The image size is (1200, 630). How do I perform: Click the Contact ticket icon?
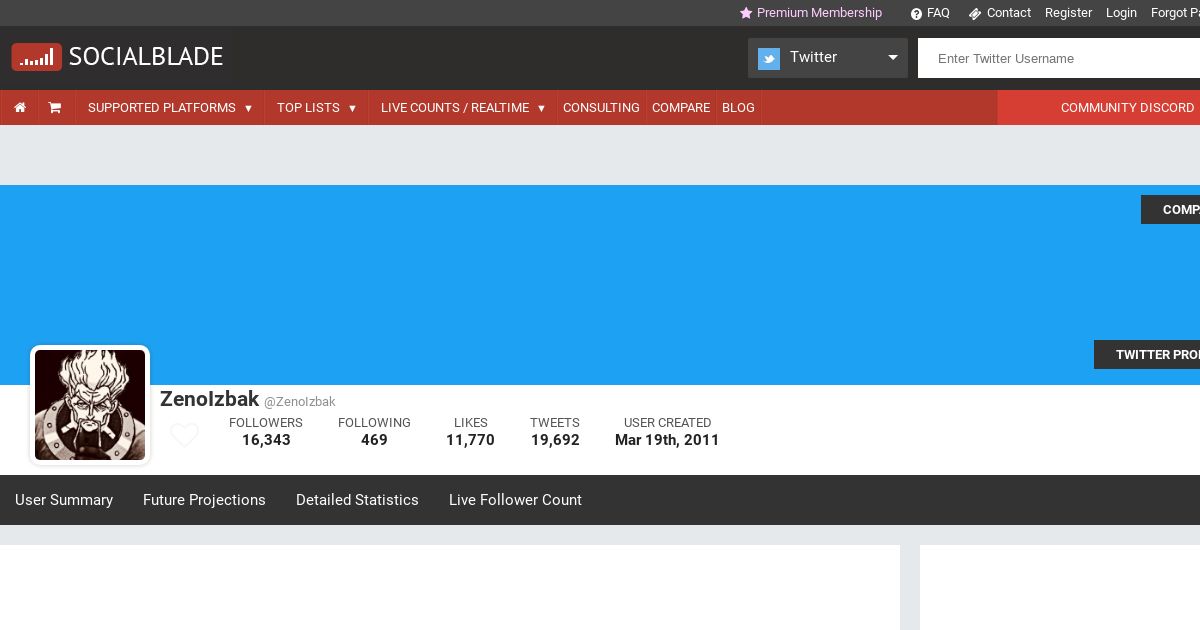pos(975,14)
